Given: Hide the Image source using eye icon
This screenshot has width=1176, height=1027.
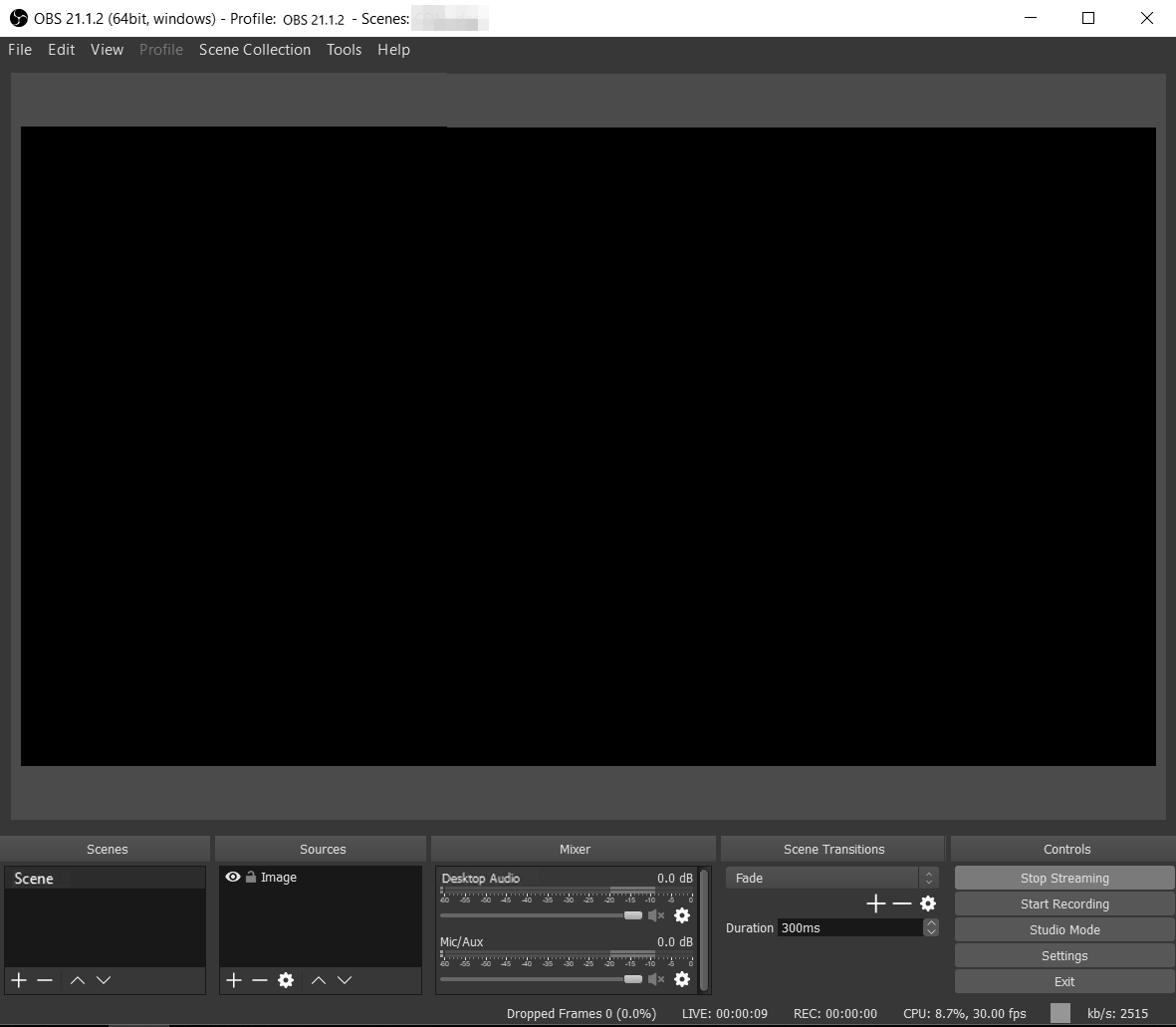Looking at the screenshot, I should pyautogui.click(x=233, y=877).
